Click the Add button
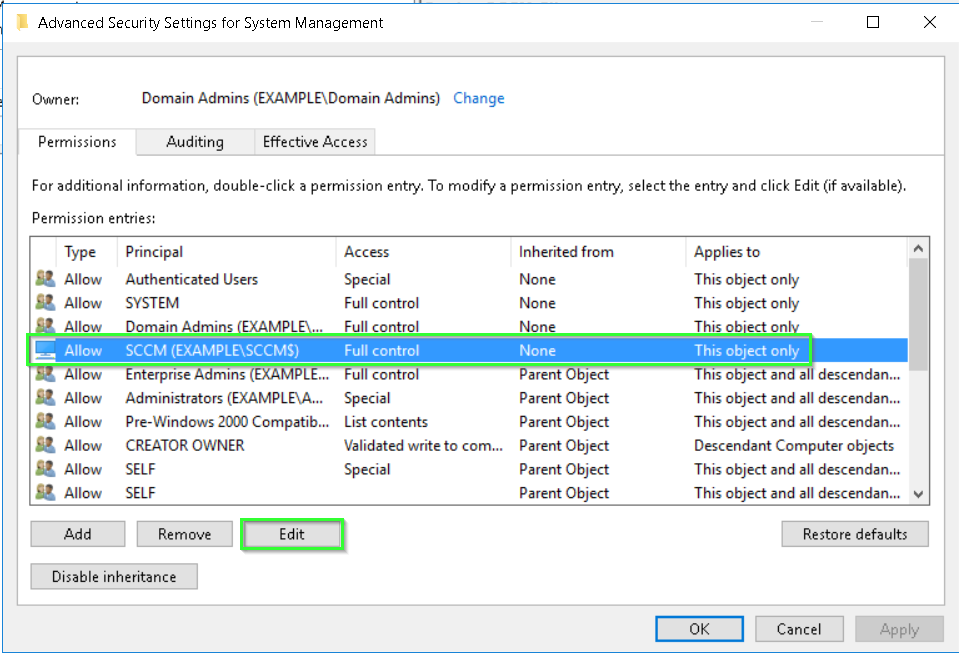The height and width of the screenshot is (653, 959). click(x=78, y=534)
